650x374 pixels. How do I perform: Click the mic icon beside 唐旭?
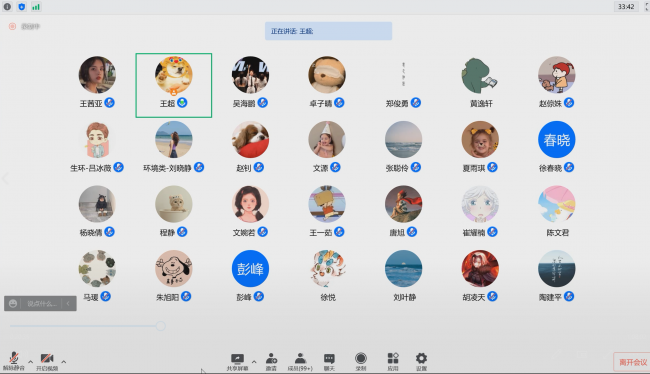[412, 232]
